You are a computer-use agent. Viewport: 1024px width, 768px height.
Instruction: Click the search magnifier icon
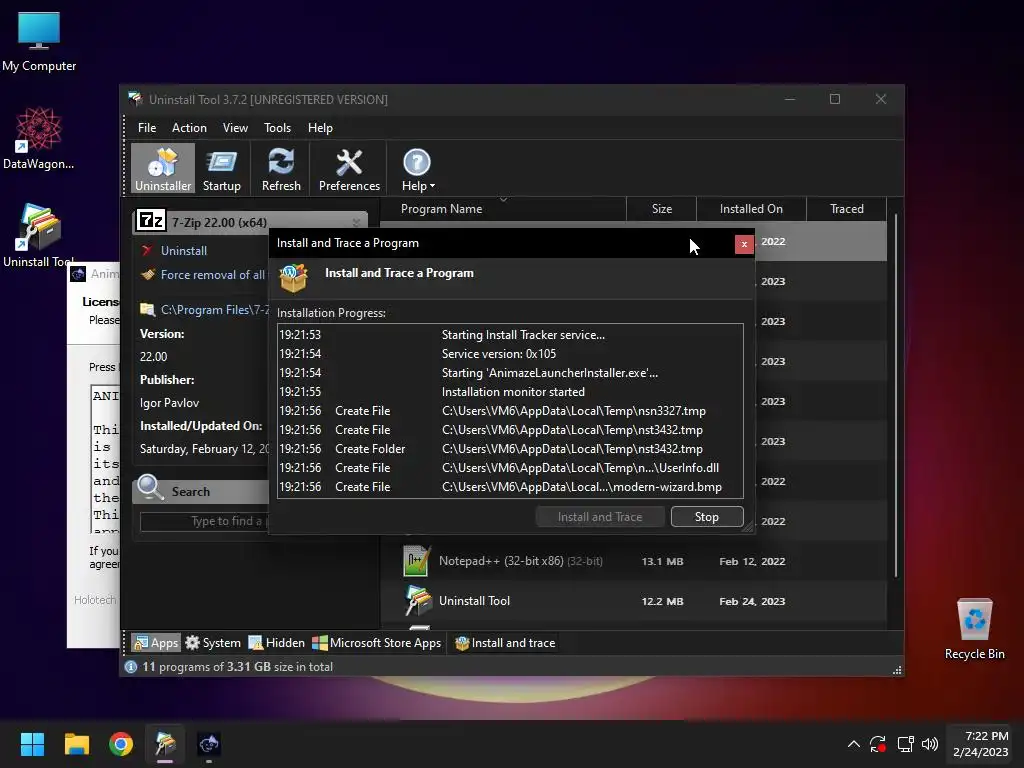click(150, 487)
